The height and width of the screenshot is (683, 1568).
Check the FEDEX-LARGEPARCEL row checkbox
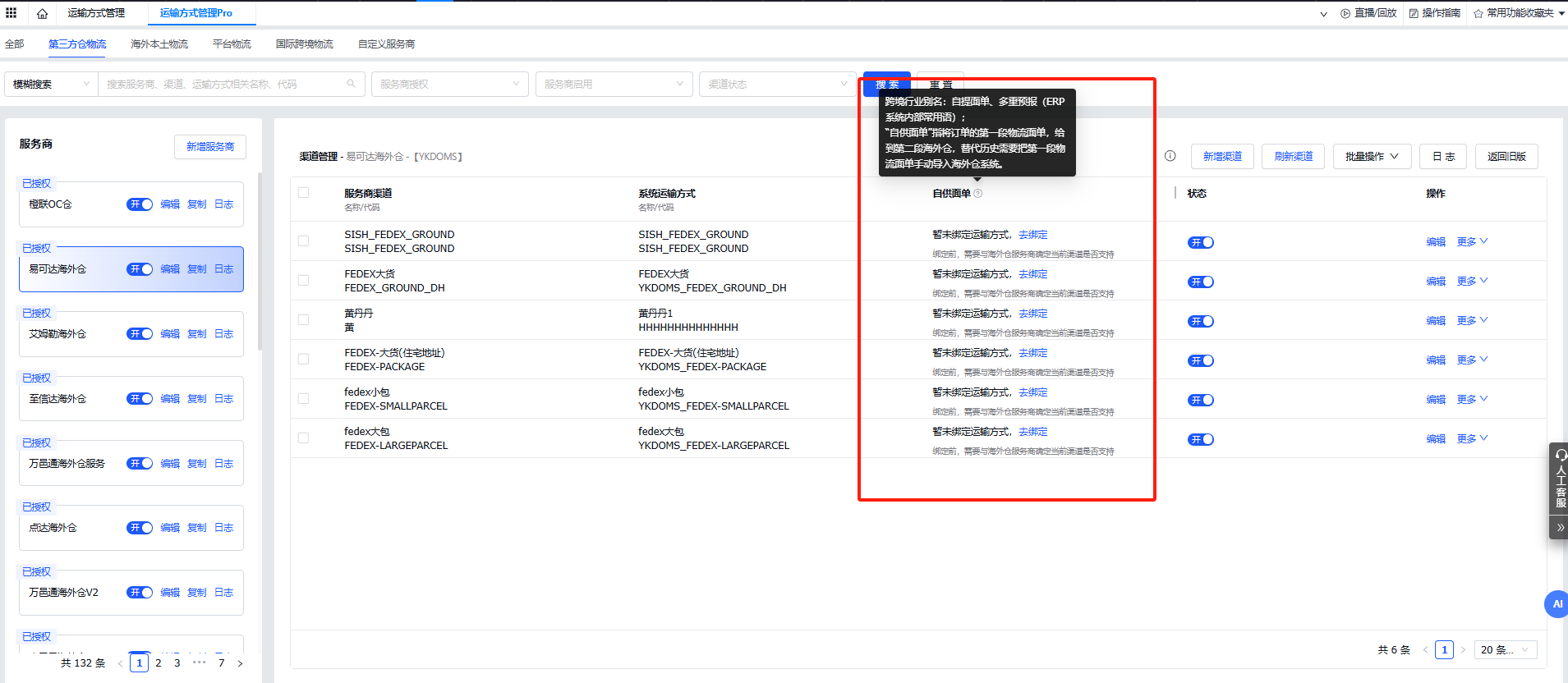303,438
